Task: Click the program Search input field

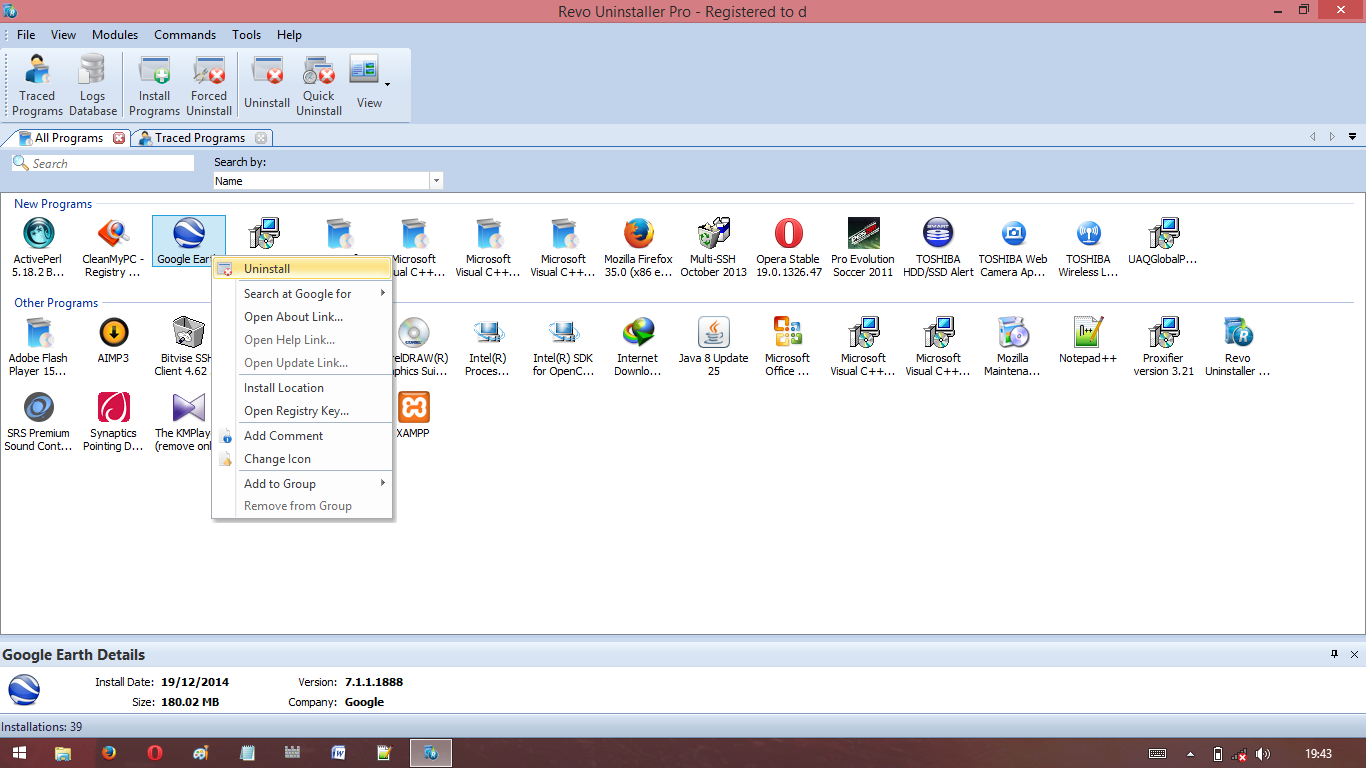Action: [103, 163]
